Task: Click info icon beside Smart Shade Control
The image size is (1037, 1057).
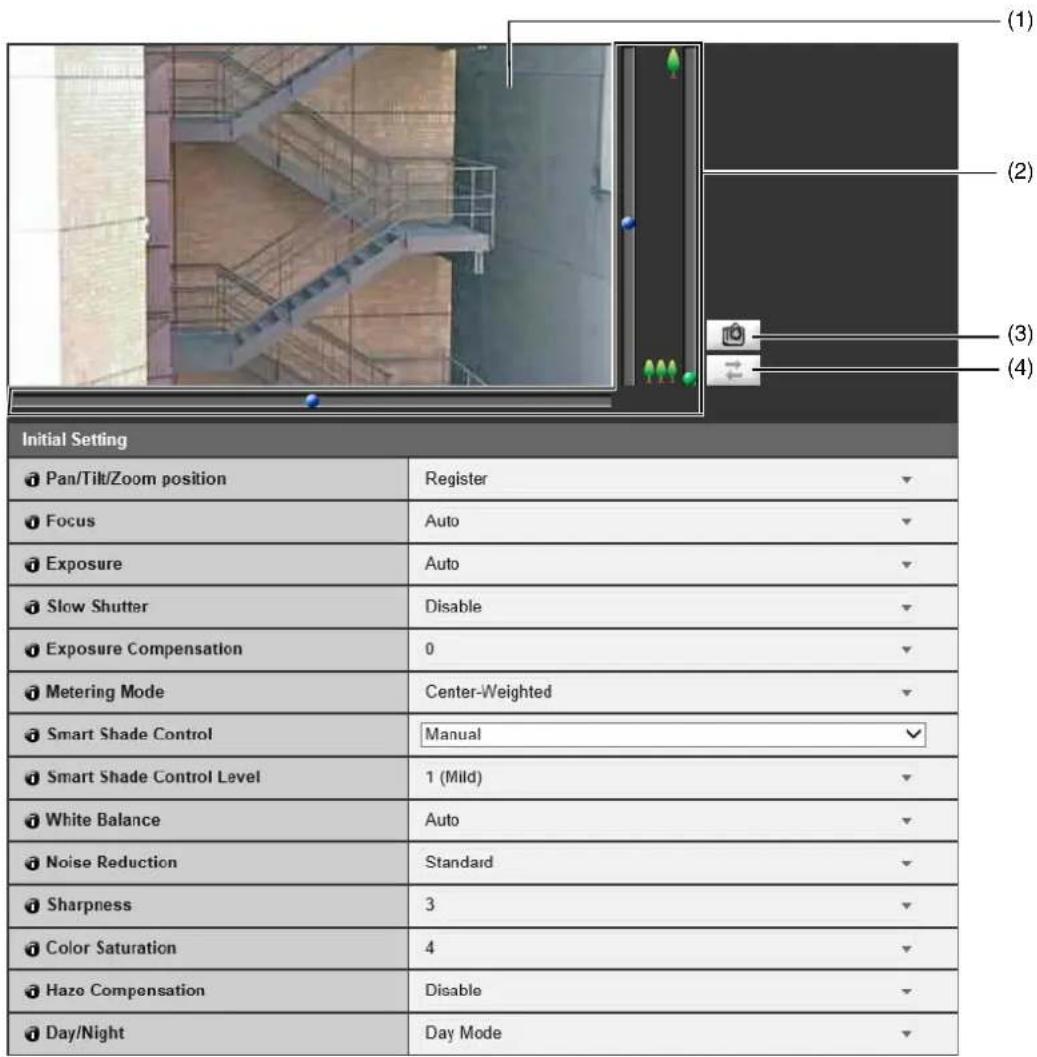Action: pyautogui.click(x=32, y=735)
